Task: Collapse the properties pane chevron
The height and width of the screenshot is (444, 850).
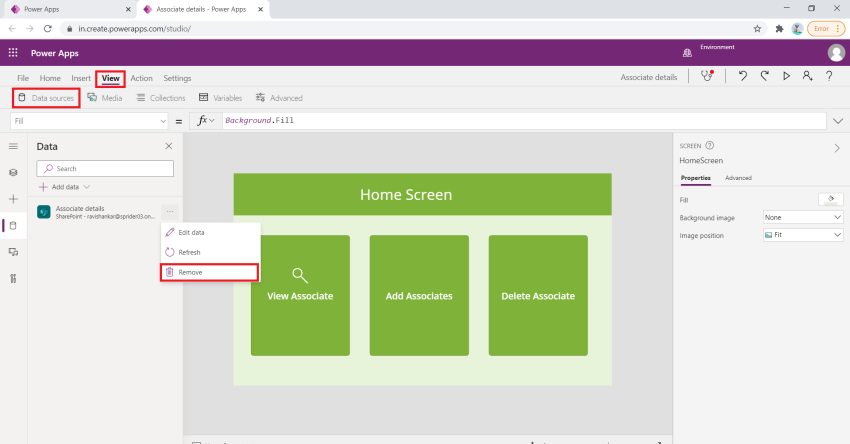Action: pyautogui.click(x=837, y=148)
